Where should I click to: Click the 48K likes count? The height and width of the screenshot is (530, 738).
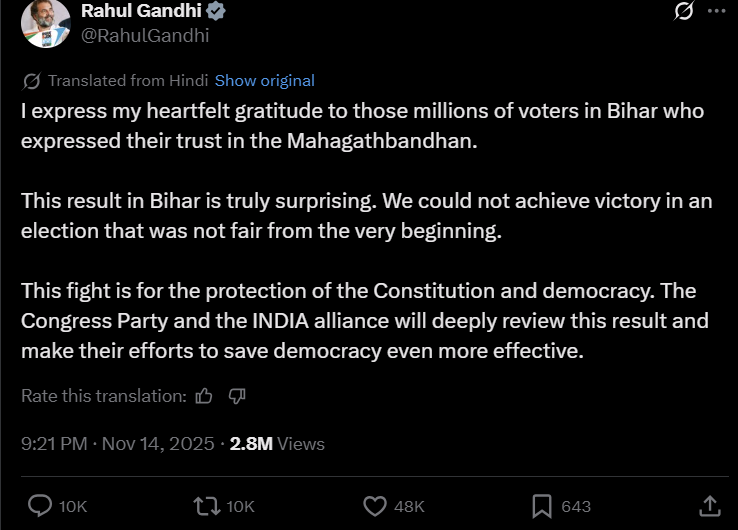410,507
